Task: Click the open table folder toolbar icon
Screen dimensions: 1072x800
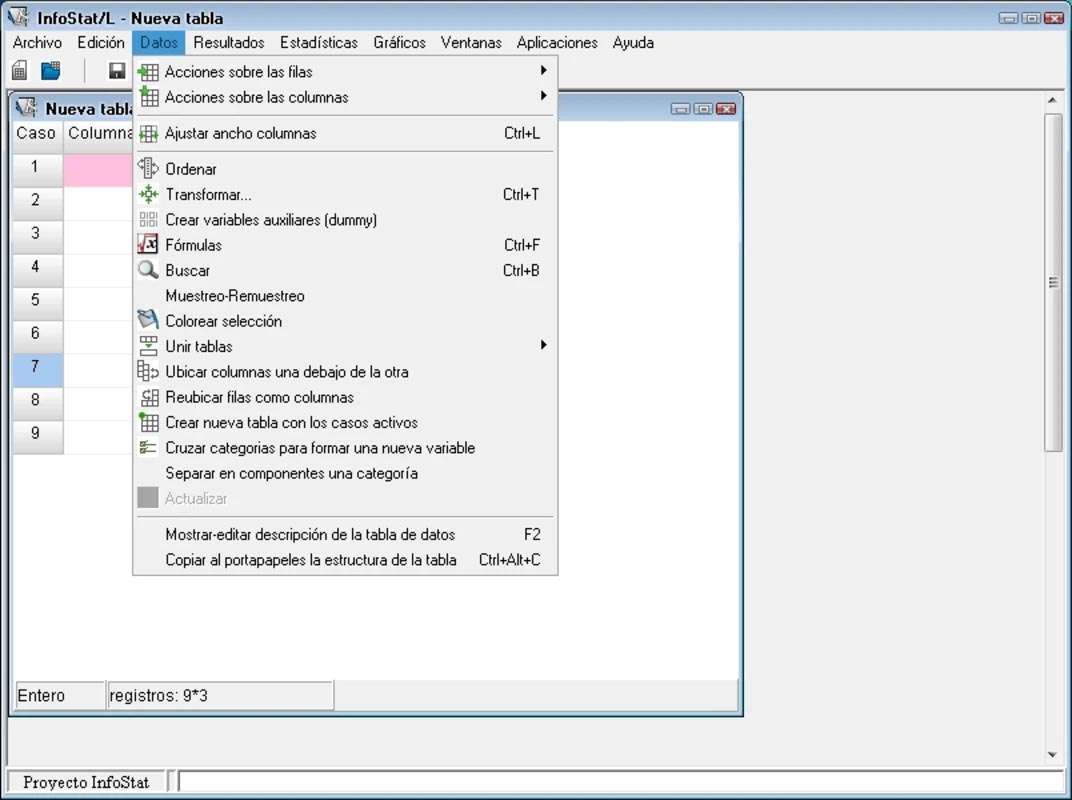Action: pyautogui.click(x=50, y=71)
